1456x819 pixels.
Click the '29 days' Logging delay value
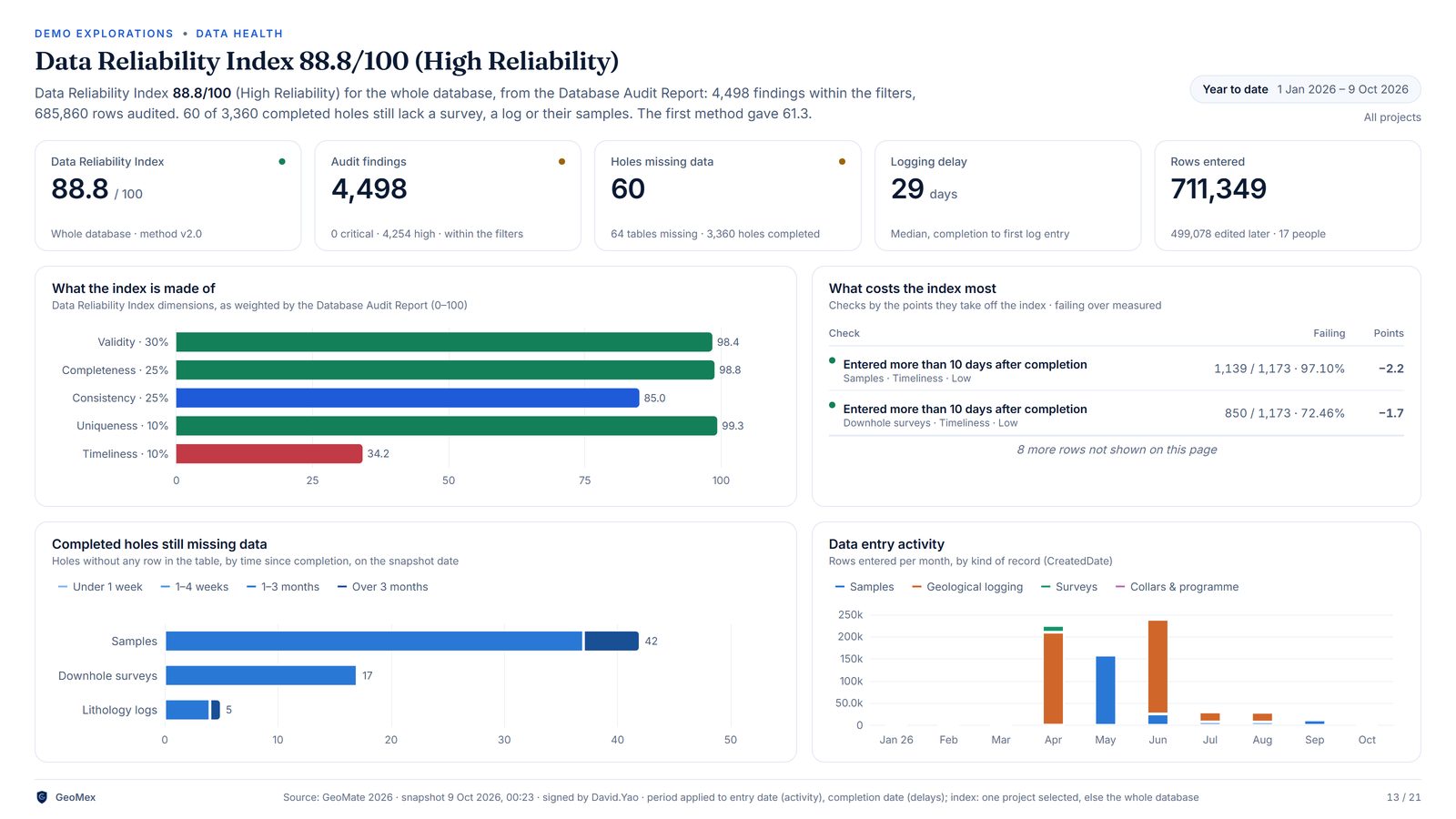tap(924, 189)
